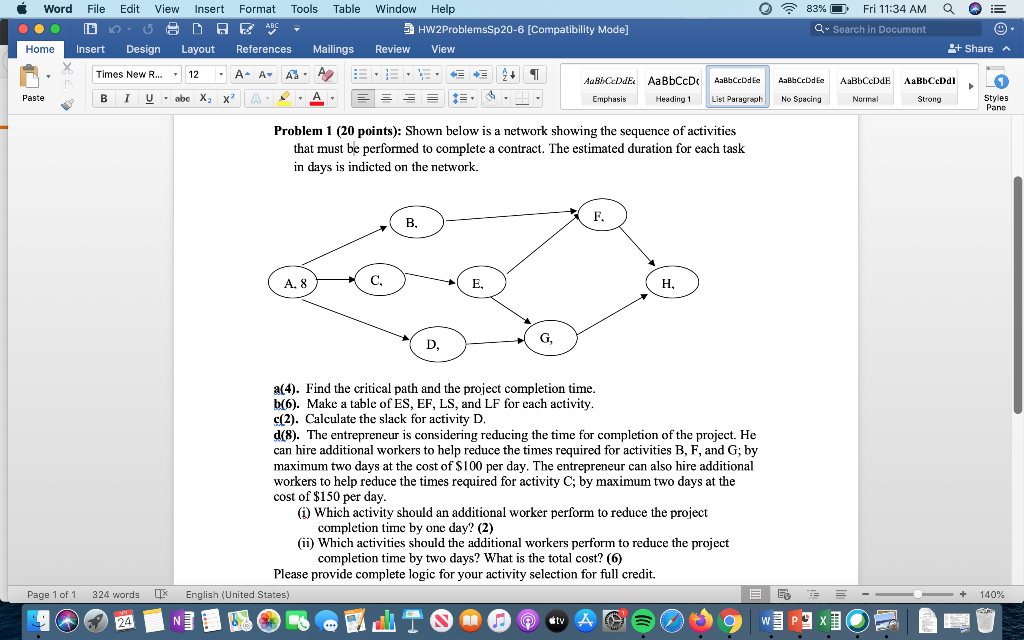Viewport: 1024px width, 640px height.
Task: Select the Format Painter brush icon
Action: (x=67, y=104)
